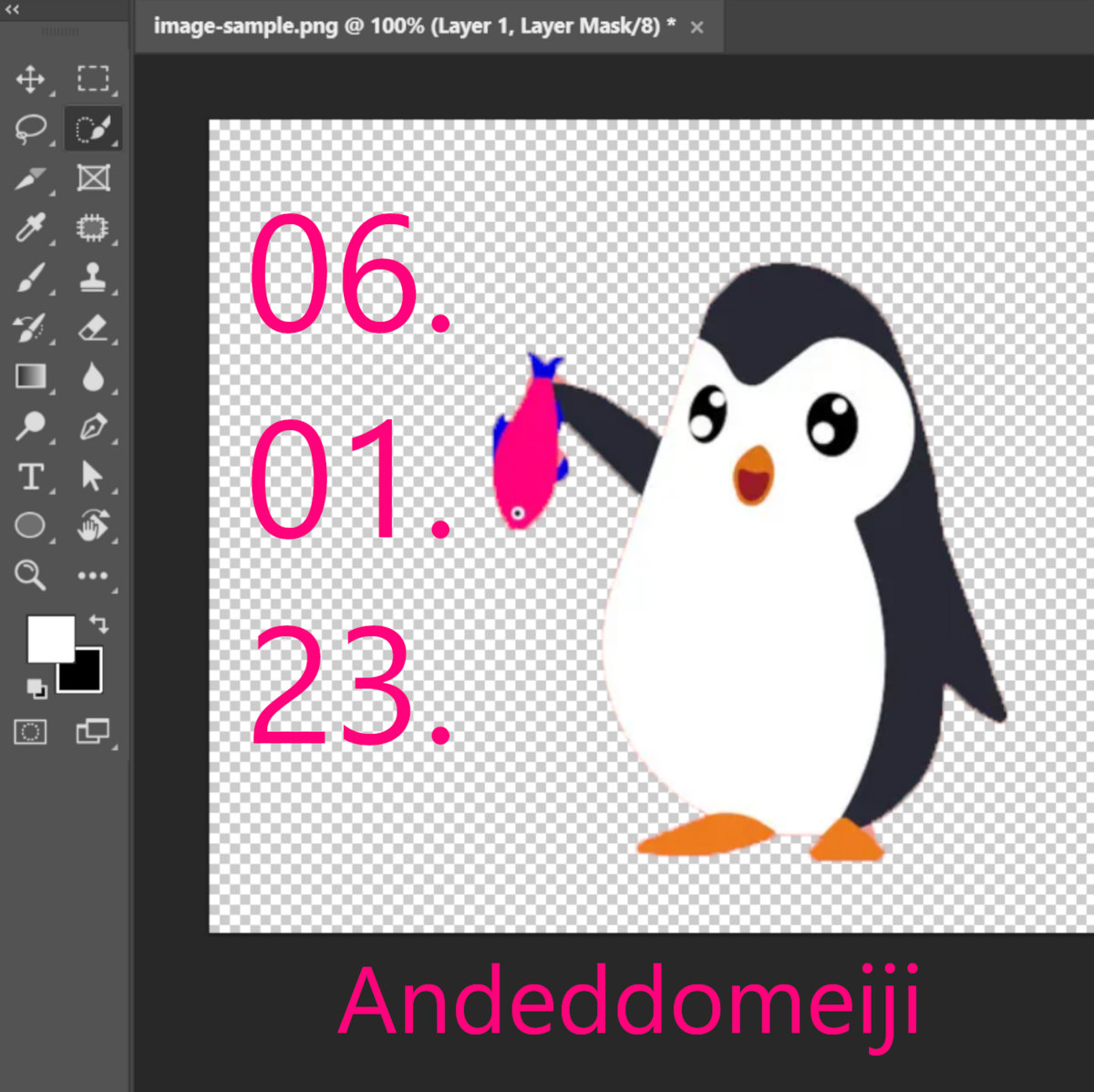This screenshot has width=1094, height=1092.
Task: Select the Frame tool
Action: click(x=92, y=178)
